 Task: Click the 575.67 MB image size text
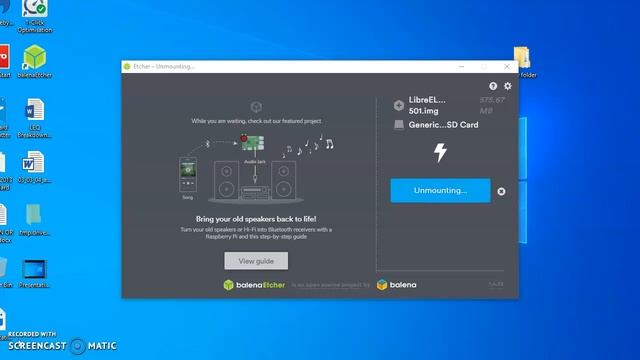[x=492, y=105]
